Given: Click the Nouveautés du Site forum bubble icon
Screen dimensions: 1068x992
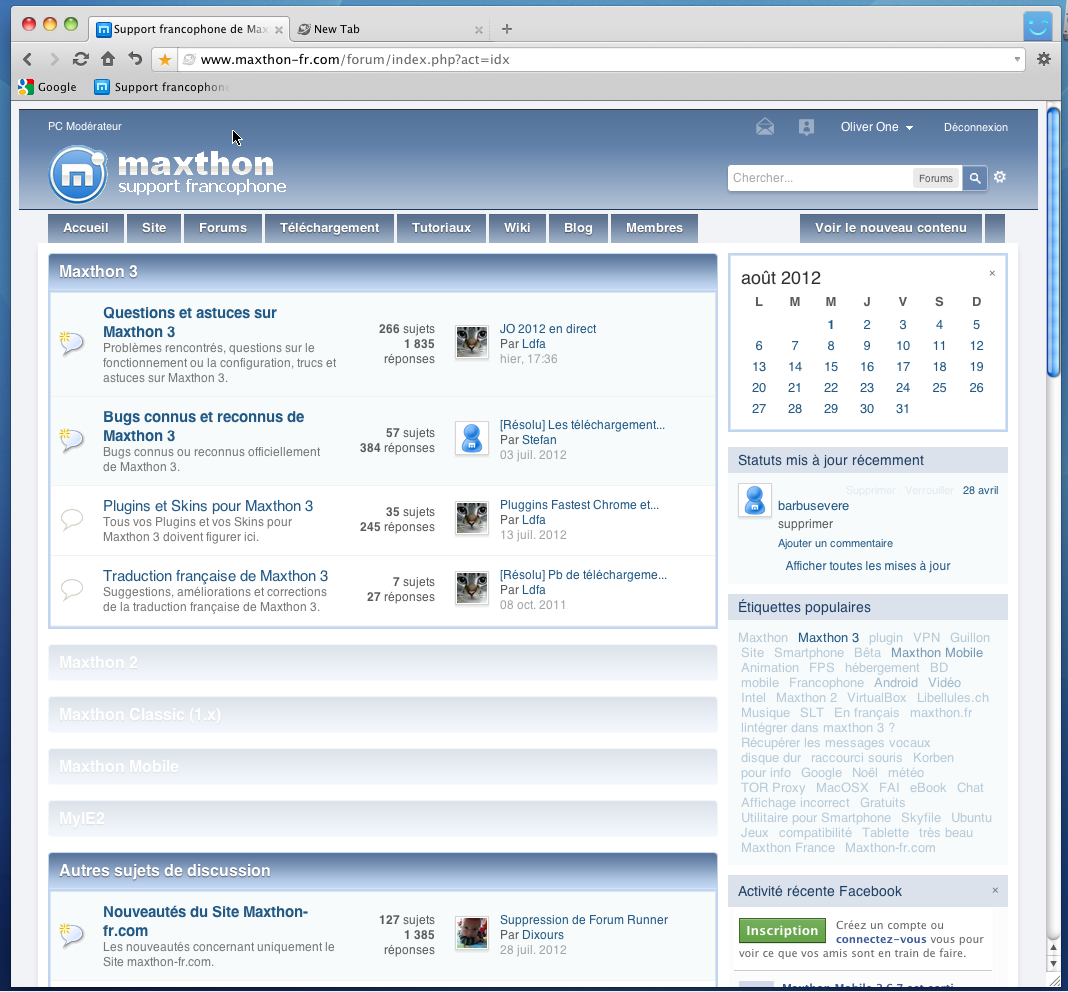Looking at the screenshot, I should 72,933.
